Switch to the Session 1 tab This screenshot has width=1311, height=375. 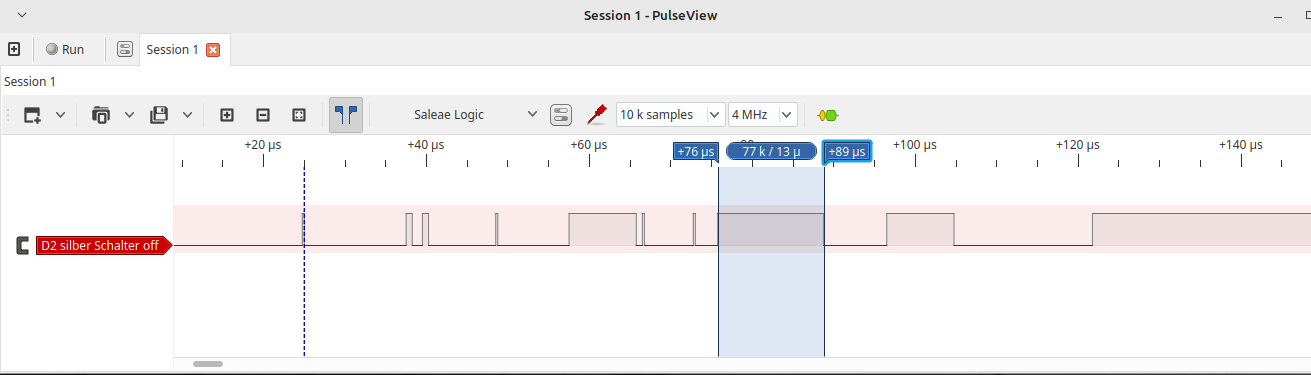[173, 49]
